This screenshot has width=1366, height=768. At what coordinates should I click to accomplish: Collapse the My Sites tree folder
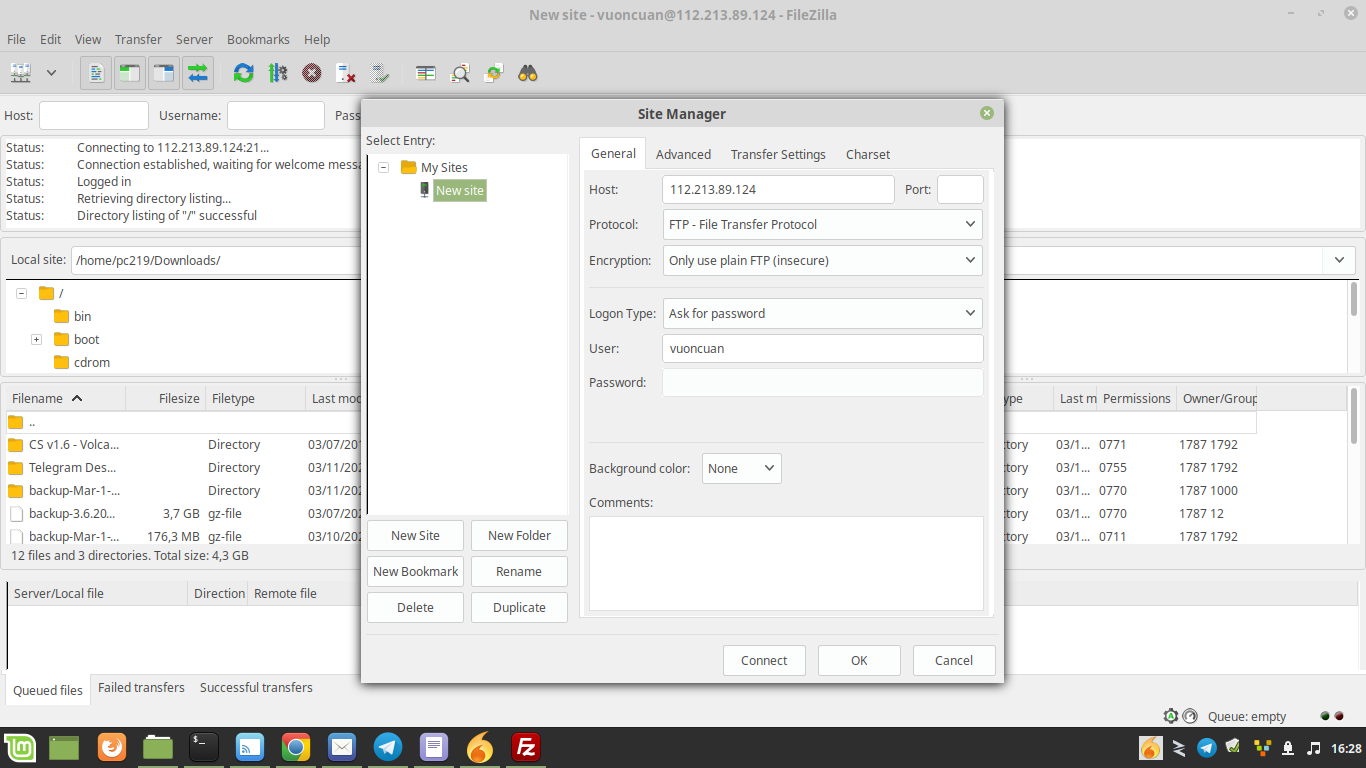pyautogui.click(x=383, y=168)
